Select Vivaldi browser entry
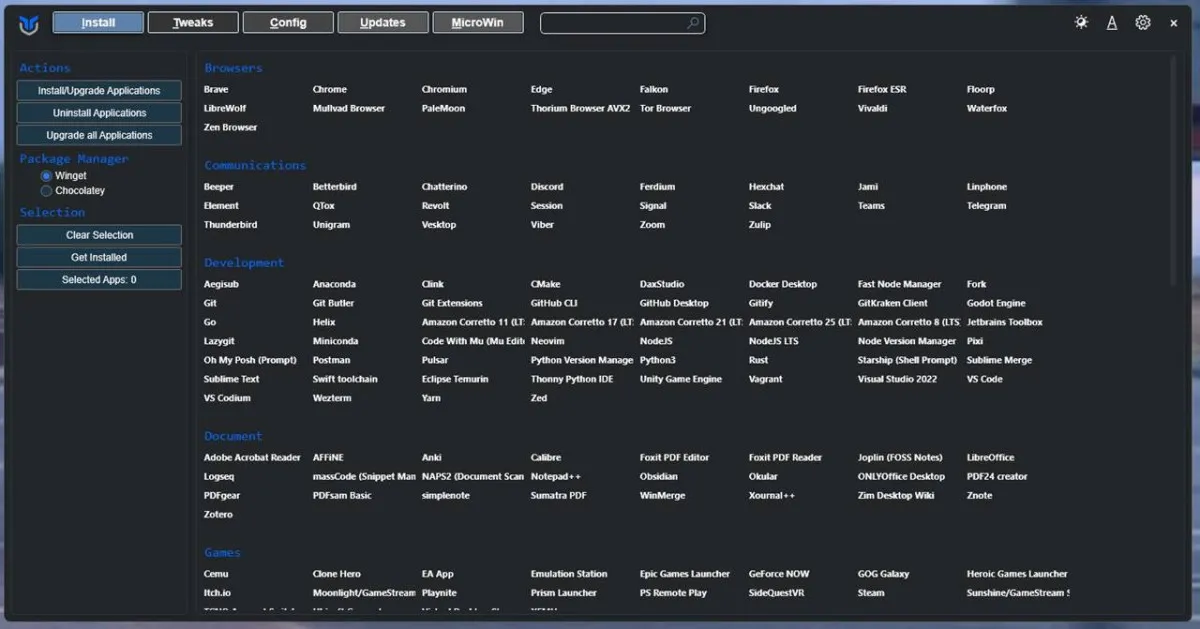Viewport: 1200px width, 629px height. (x=872, y=109)
